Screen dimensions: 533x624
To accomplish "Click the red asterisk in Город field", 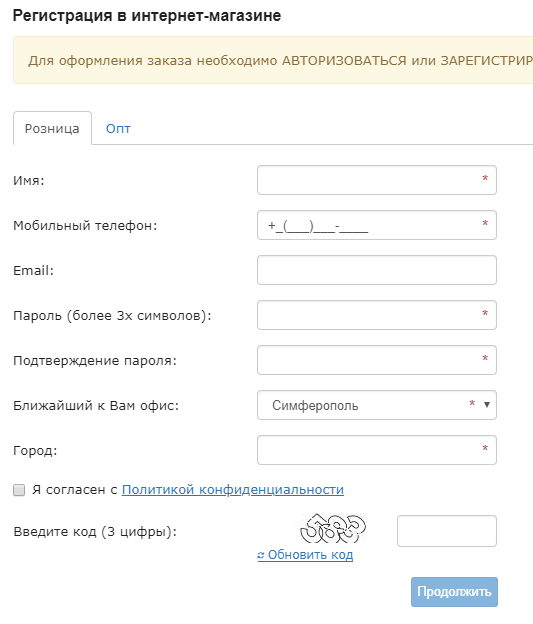I will 485,449.
